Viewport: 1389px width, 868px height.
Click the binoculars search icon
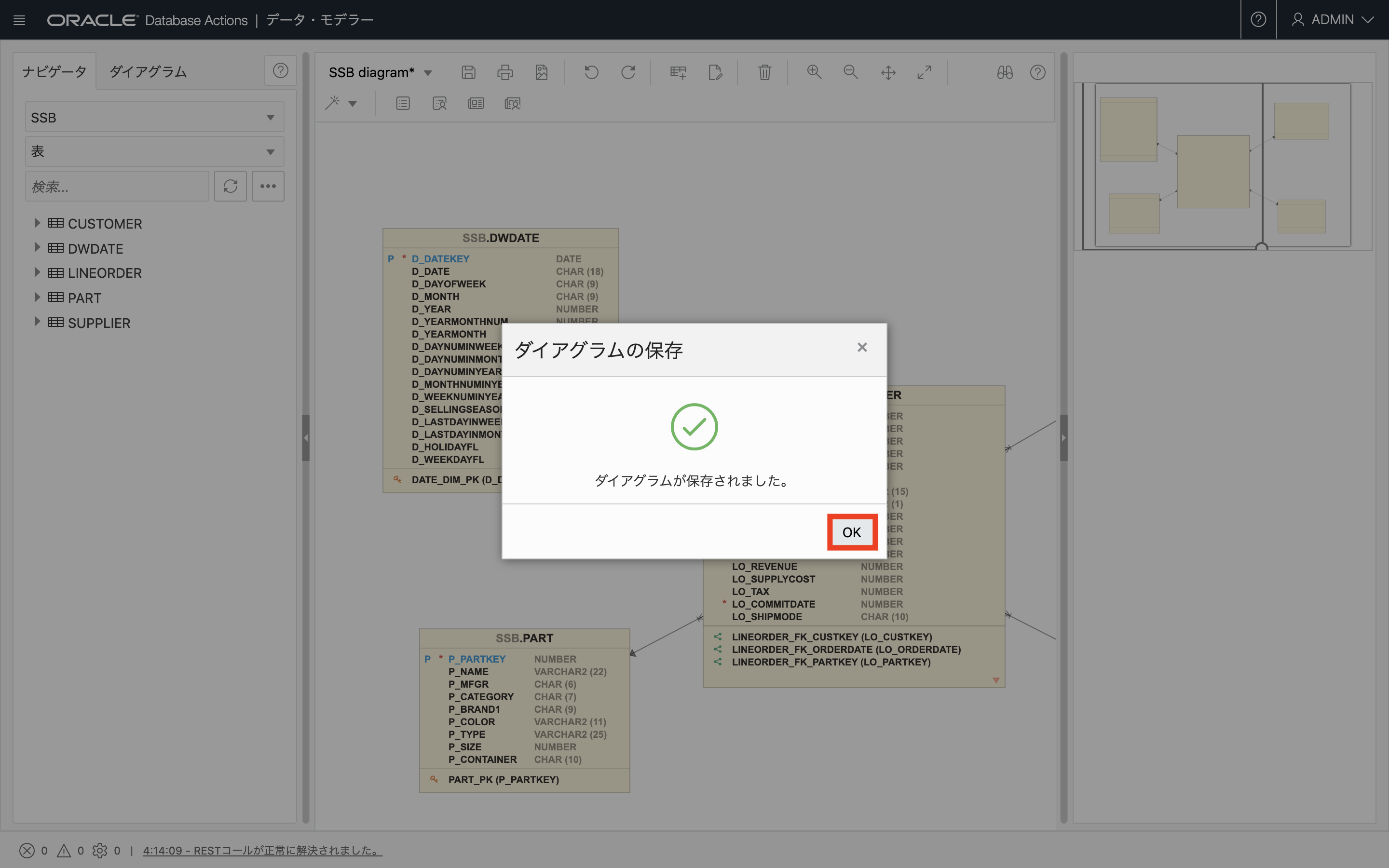coord(1005,72)
